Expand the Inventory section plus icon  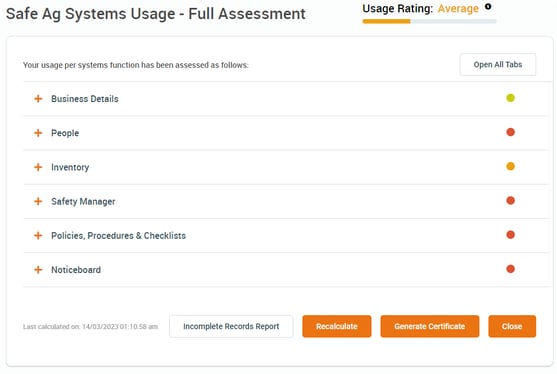click(38, 167)
